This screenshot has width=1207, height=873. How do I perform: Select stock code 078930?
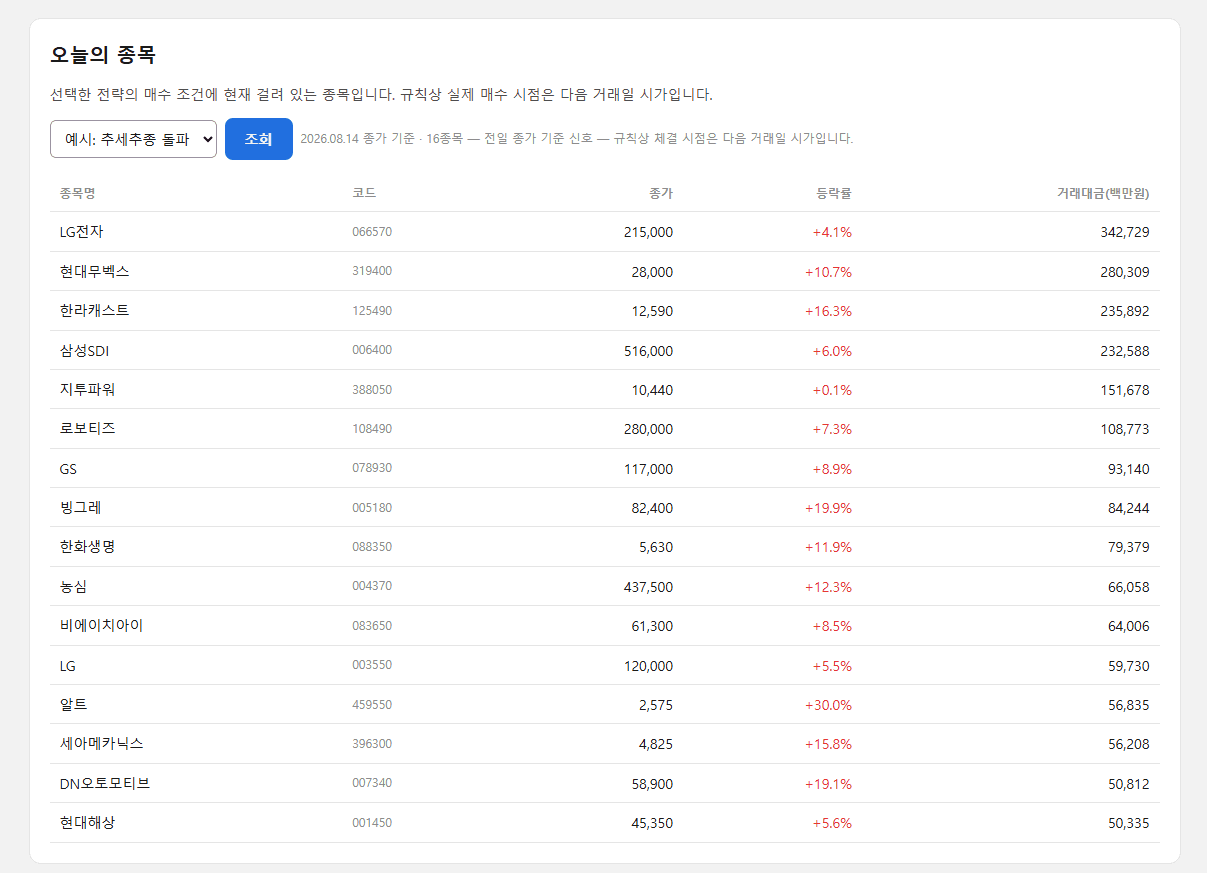pyautogui.click(x=372, y=469)
